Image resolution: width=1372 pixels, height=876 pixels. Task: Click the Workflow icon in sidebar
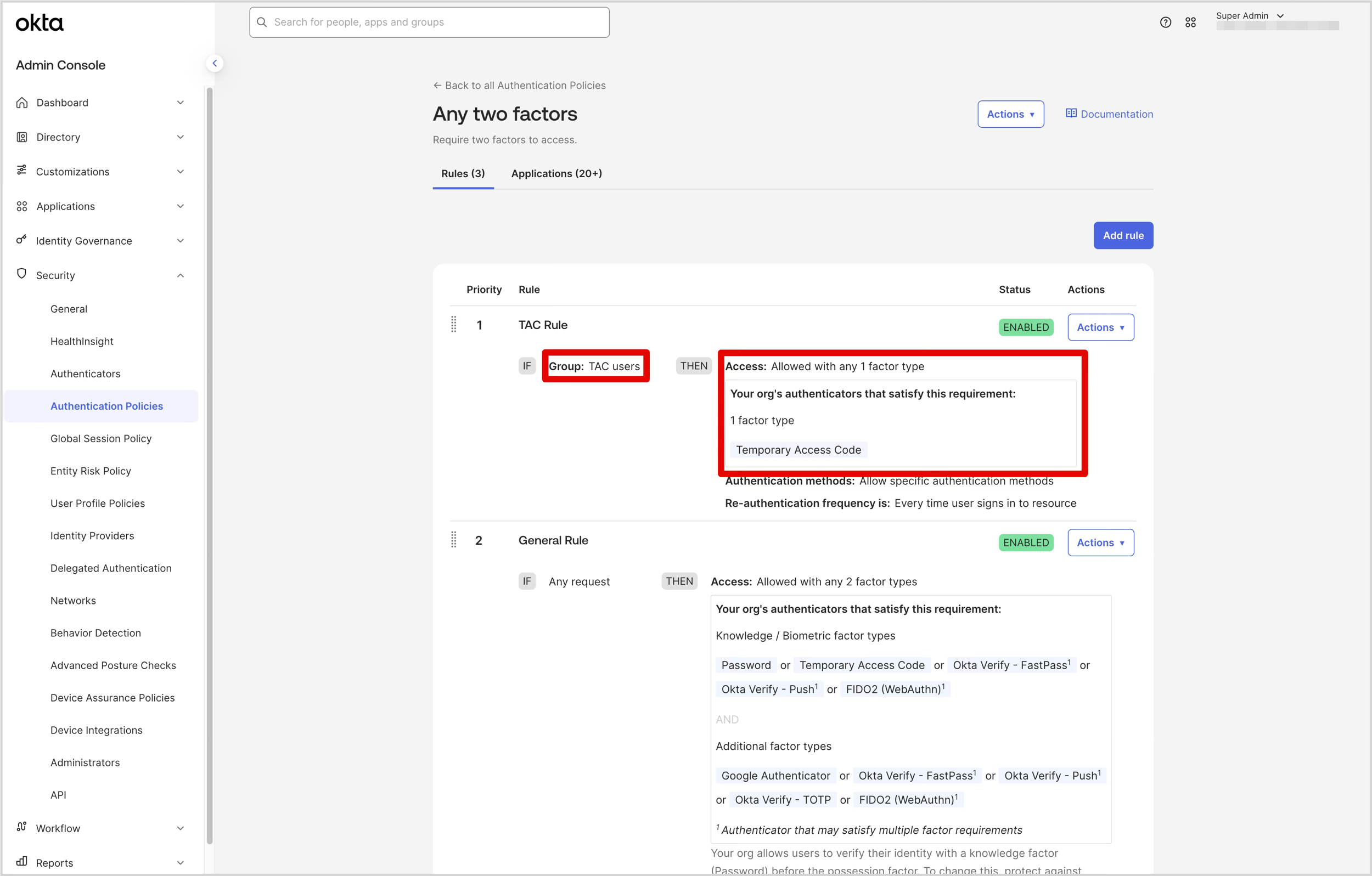pyautogui.click(x=21, y=827)
